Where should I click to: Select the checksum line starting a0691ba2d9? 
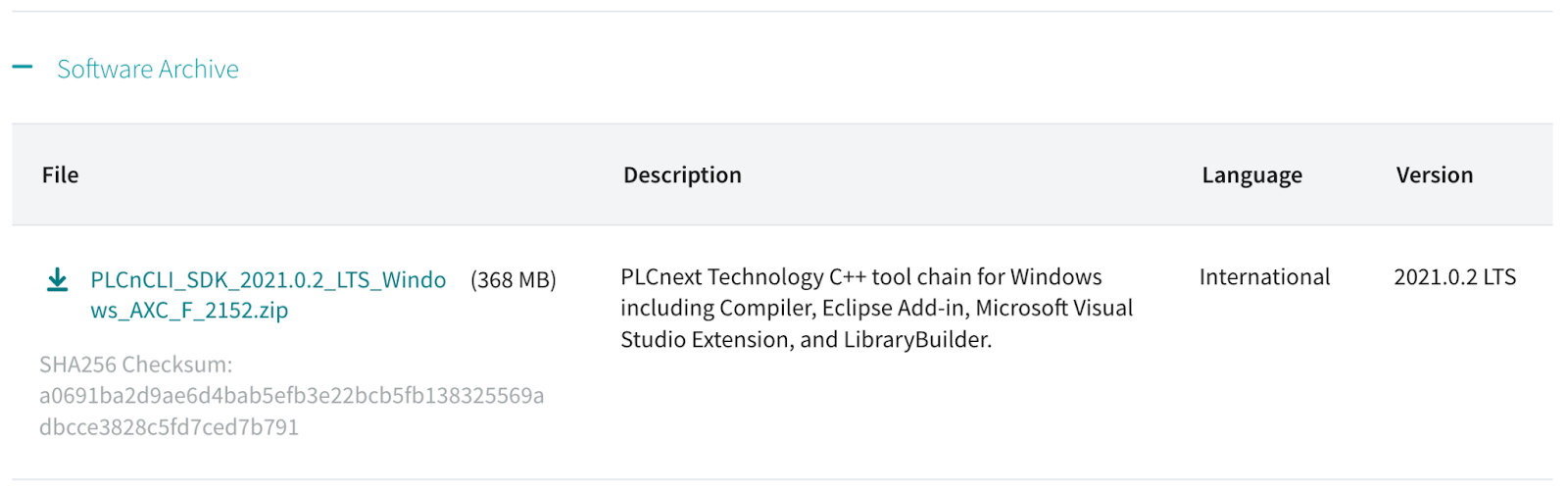292,396
